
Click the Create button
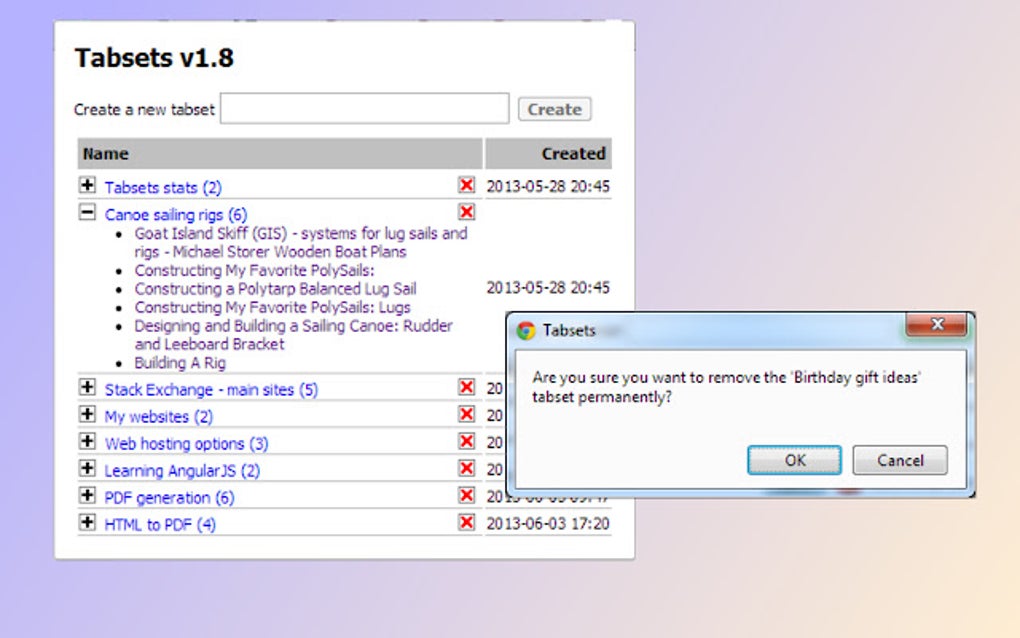click(x=554, y=109)
